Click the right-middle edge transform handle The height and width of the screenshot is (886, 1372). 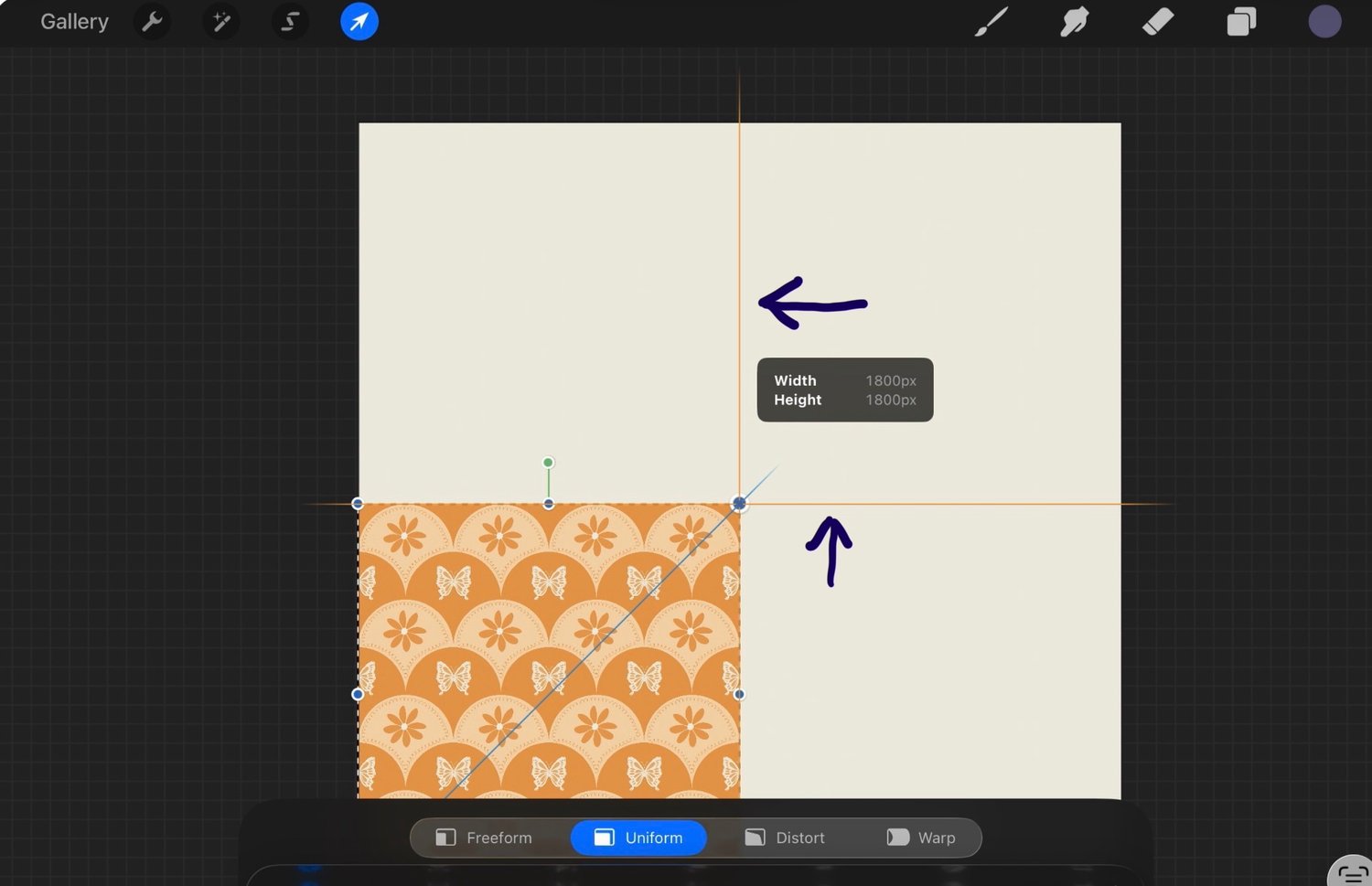(739, 694)
